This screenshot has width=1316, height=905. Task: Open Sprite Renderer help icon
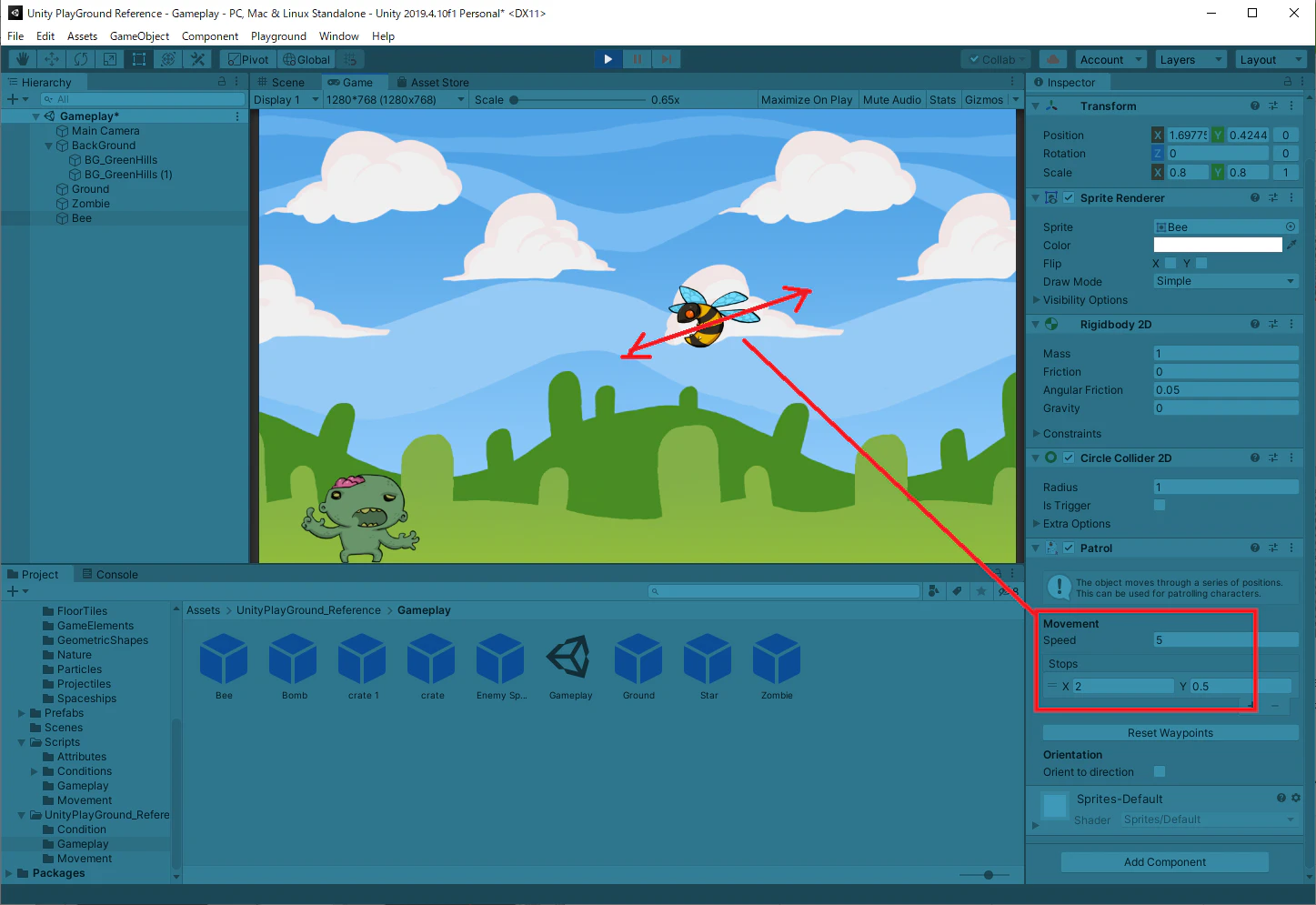click(1255, 197)
